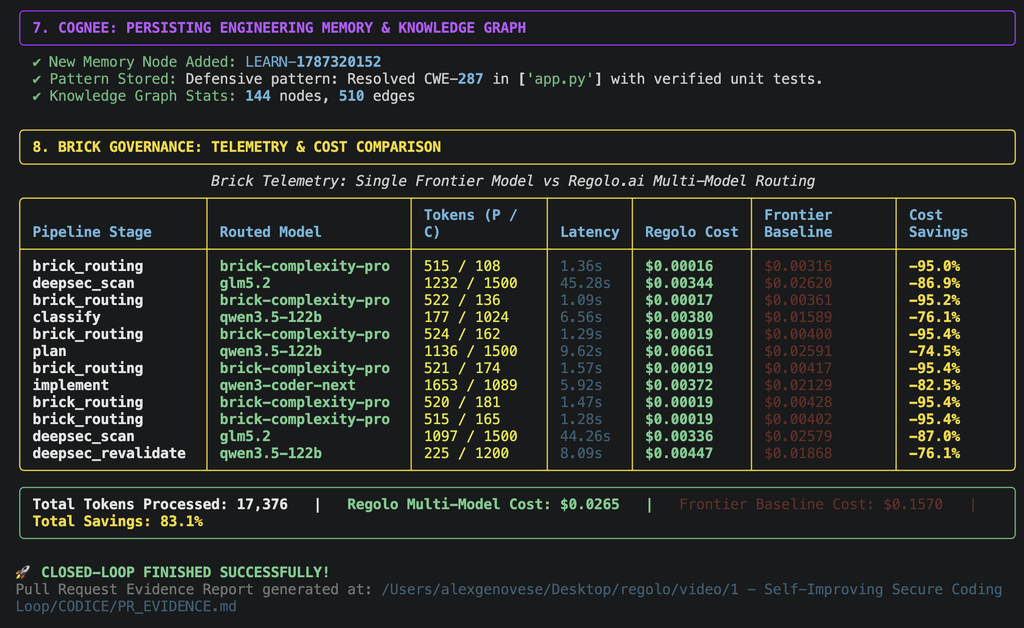Click the 1232 / 1500 tokens value
1024x628 pixels.
click(x=470, y=283)
